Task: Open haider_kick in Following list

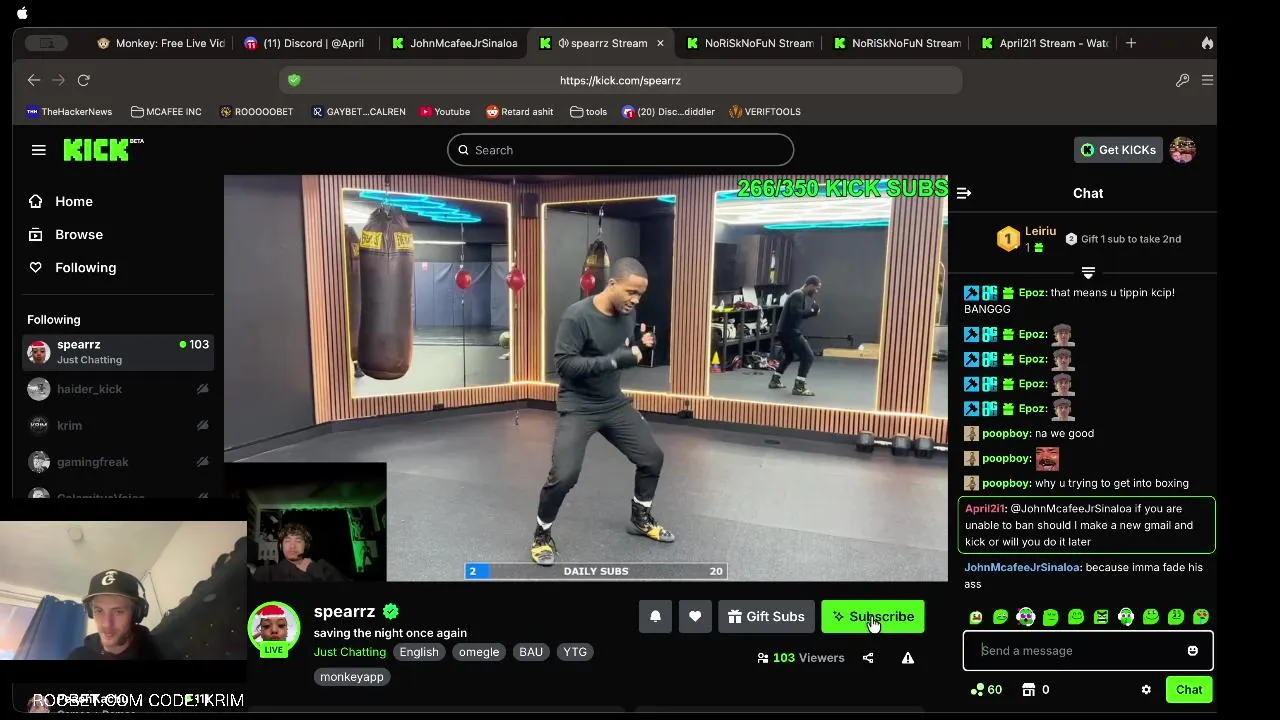Action: click(x=118, y=389)
